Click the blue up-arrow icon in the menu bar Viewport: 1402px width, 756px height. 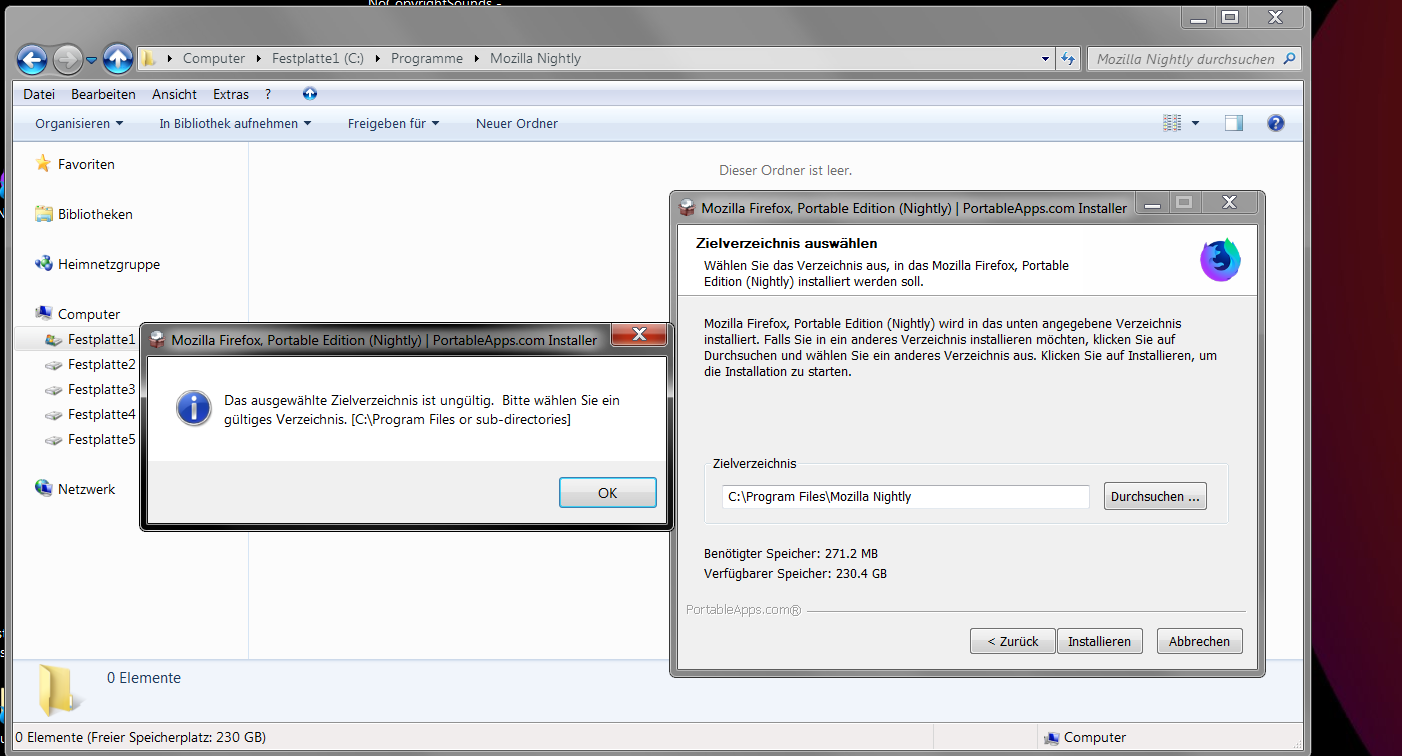(x=310, y=94)
